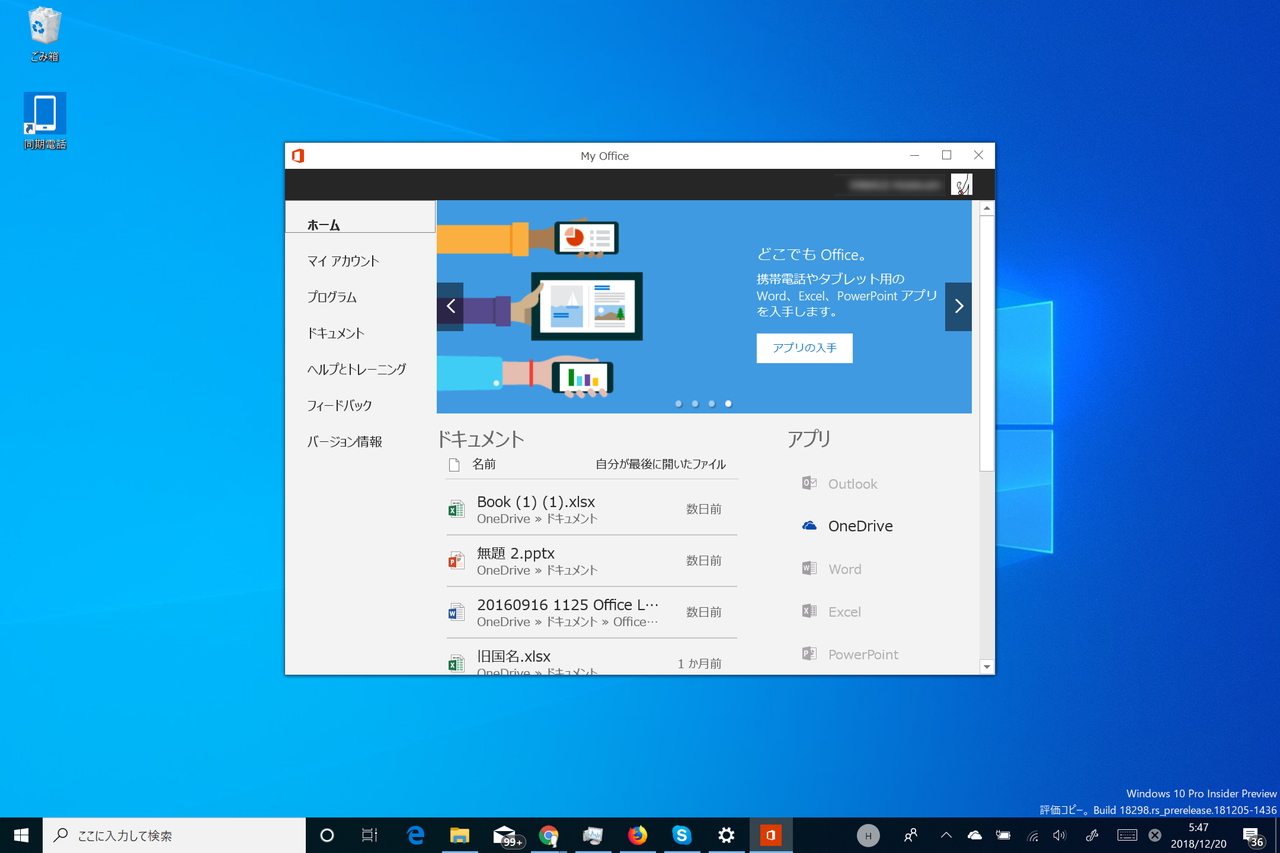The height and width of the screenshot is (853, 1280).
Task: Launch Excel from the アプリ list
Action: point(831,612)
